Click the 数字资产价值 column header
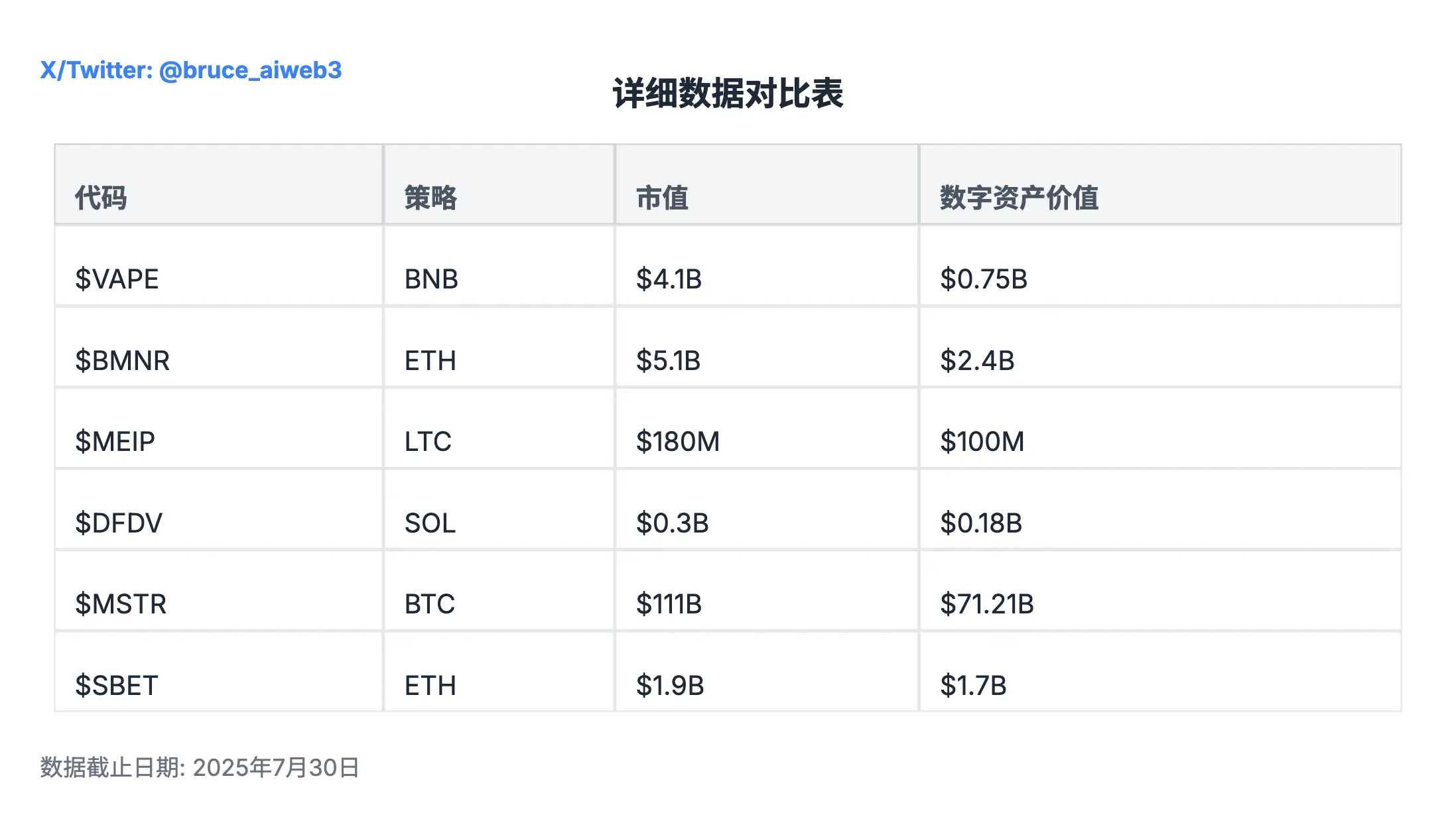 click(1019, 198)
